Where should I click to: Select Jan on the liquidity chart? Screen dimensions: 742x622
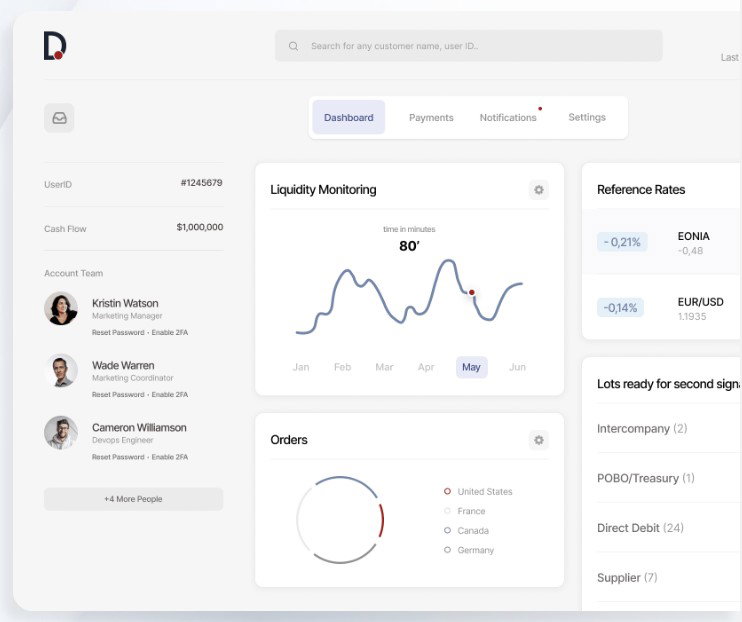point(301,367)
